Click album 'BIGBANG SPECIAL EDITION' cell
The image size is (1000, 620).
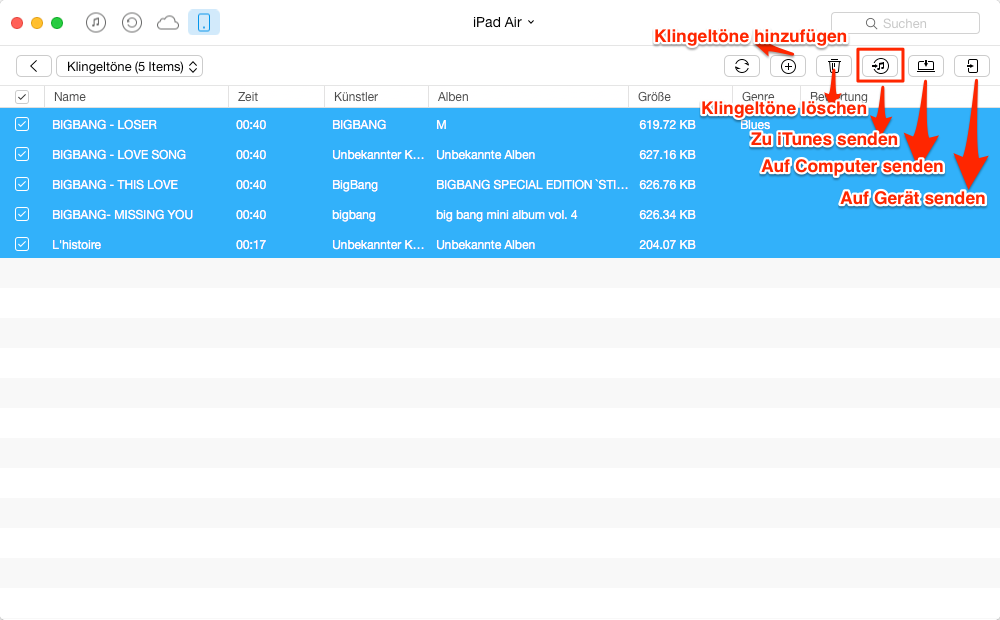point(532,185)
